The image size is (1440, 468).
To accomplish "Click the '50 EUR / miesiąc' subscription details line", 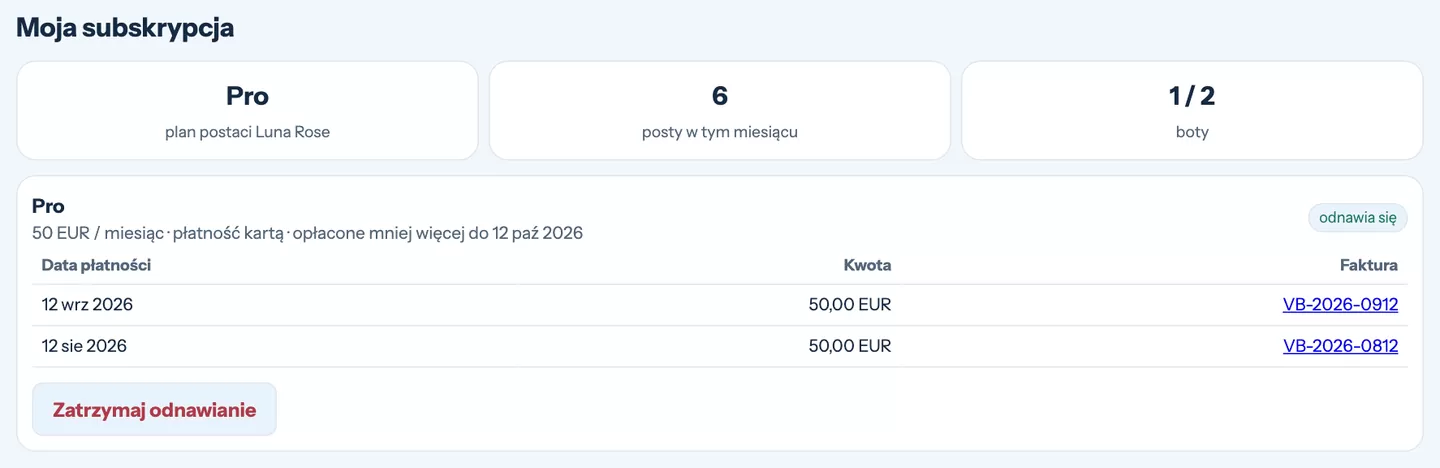I will pyautogui.click(x=307, y=233).
